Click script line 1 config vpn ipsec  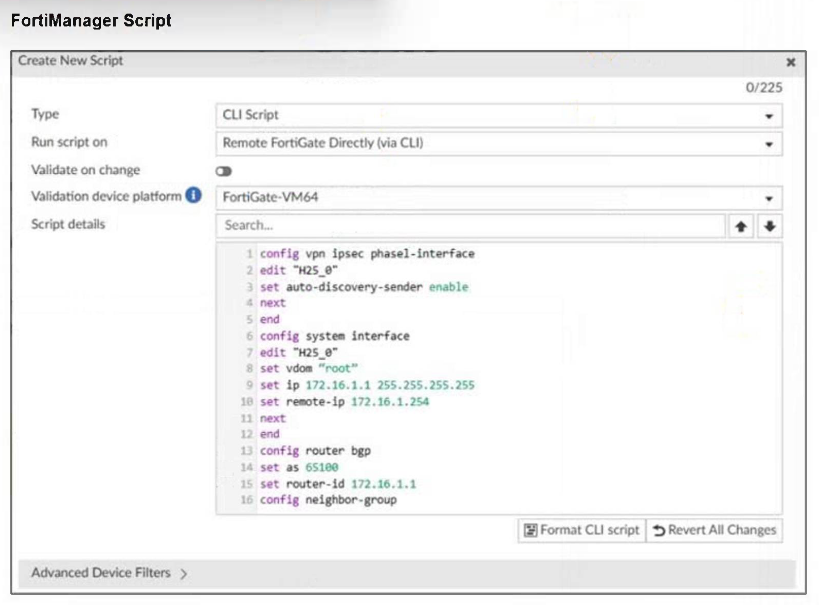tap(367, 254)
